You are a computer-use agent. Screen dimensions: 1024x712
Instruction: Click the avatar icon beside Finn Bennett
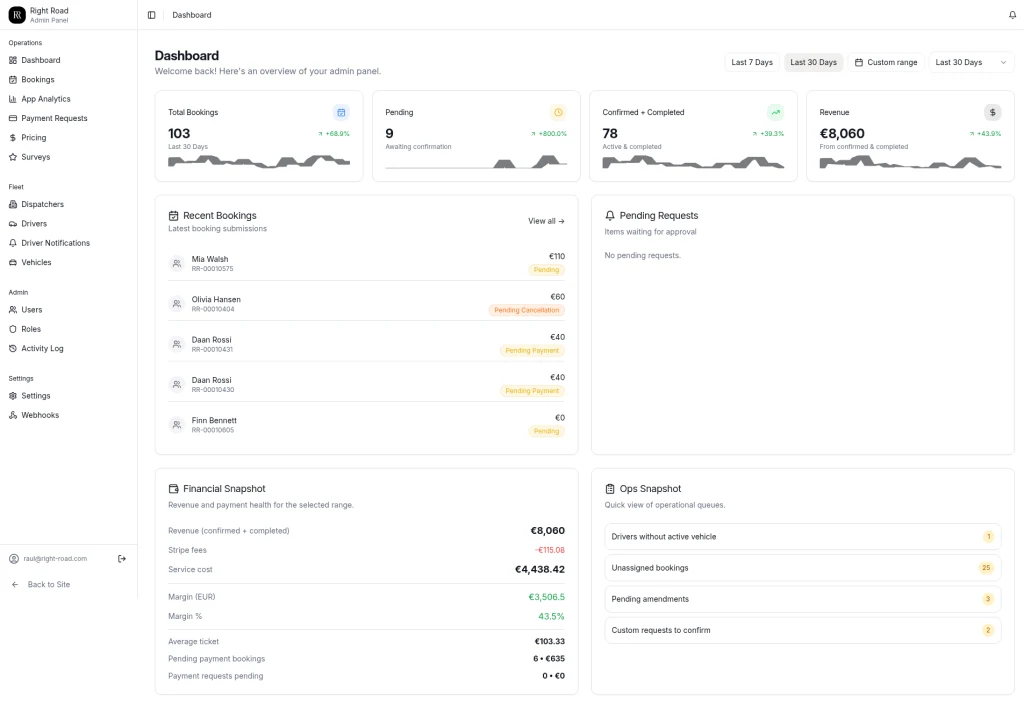(176, 425)
